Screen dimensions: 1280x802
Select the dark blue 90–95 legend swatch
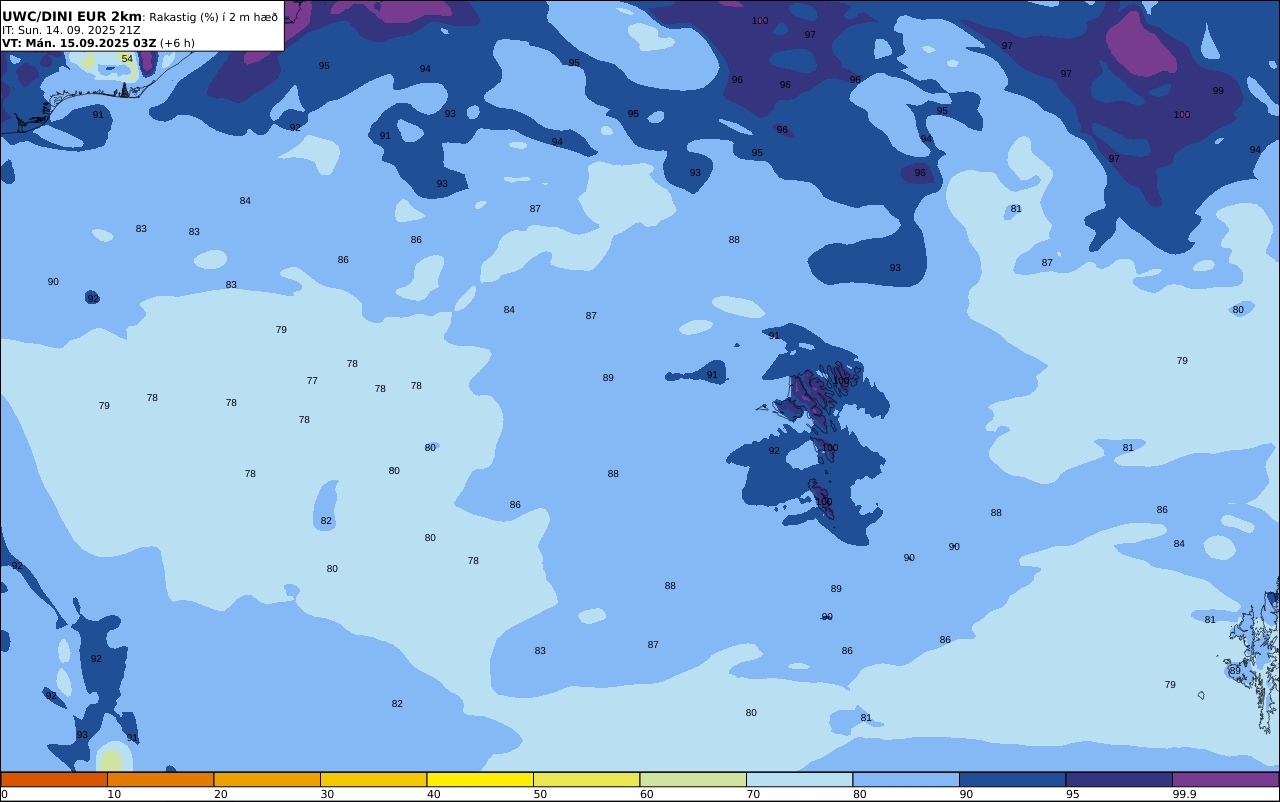pyautogui.click(x=1012, y=779)
